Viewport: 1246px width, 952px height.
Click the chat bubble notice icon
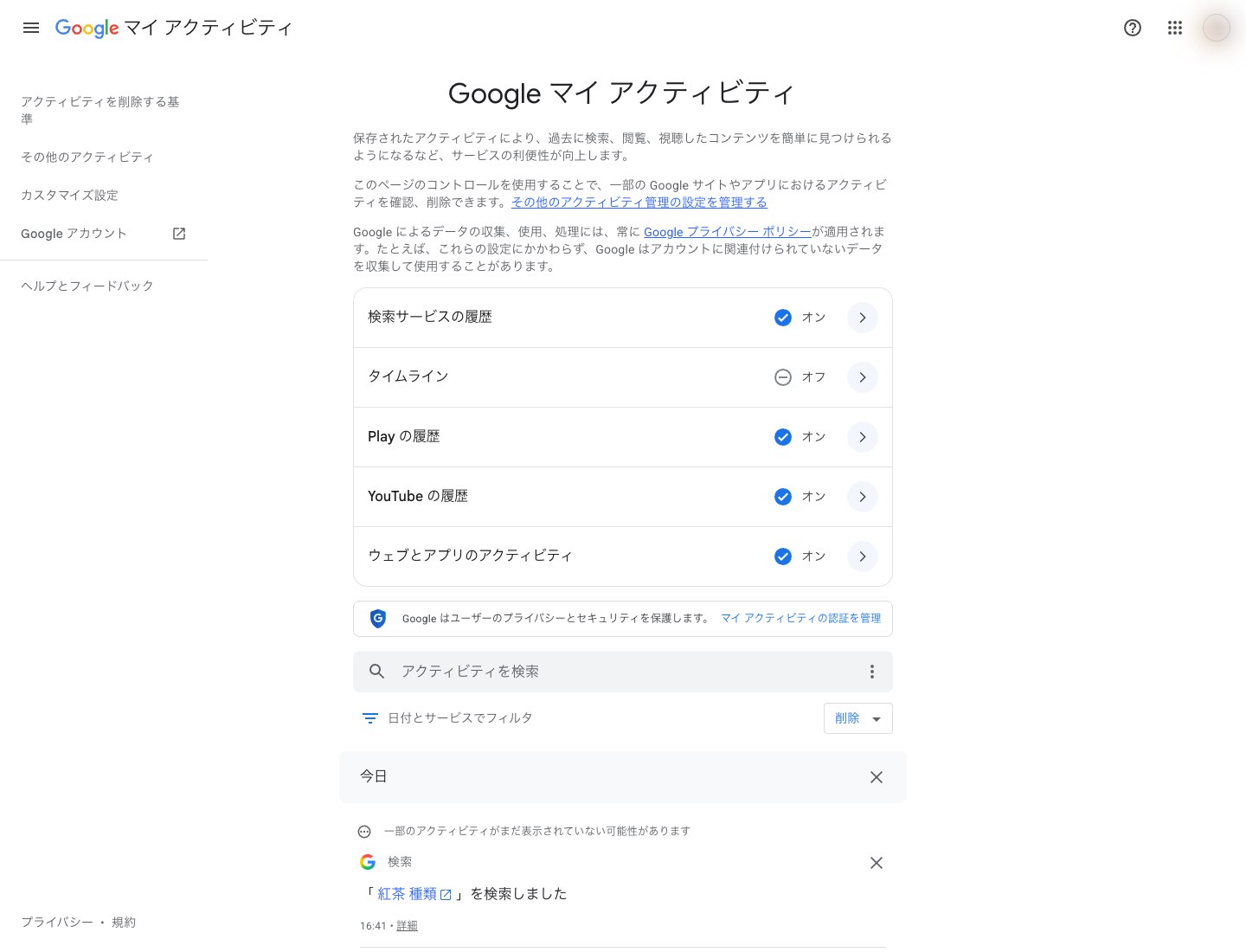pos(364,832)
